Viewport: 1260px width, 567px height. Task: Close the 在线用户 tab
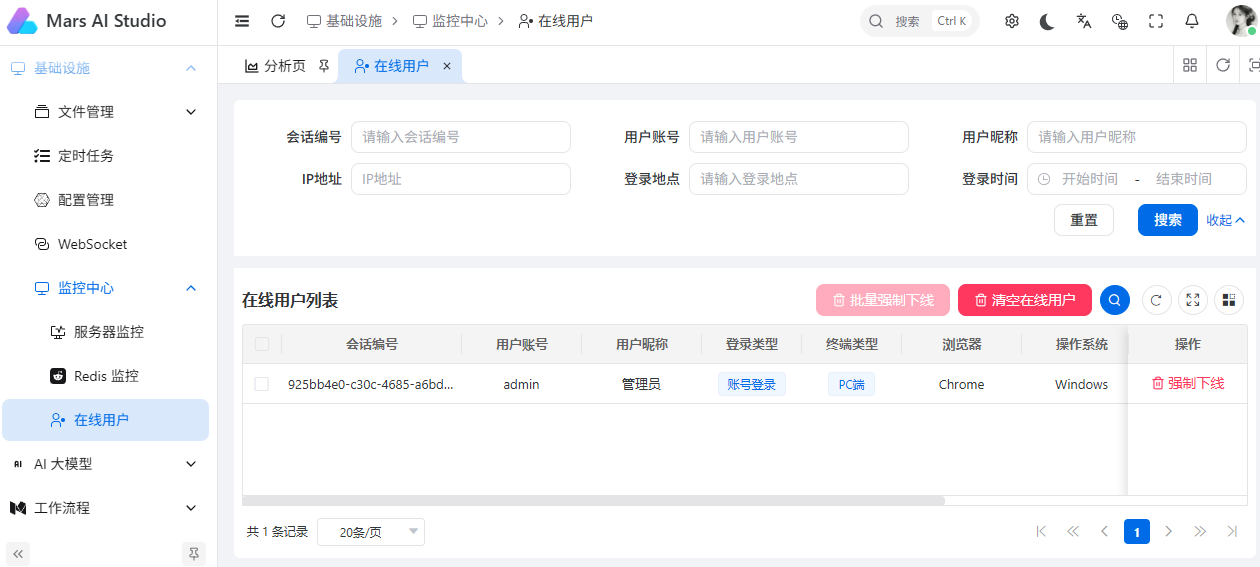coord(447,66)
